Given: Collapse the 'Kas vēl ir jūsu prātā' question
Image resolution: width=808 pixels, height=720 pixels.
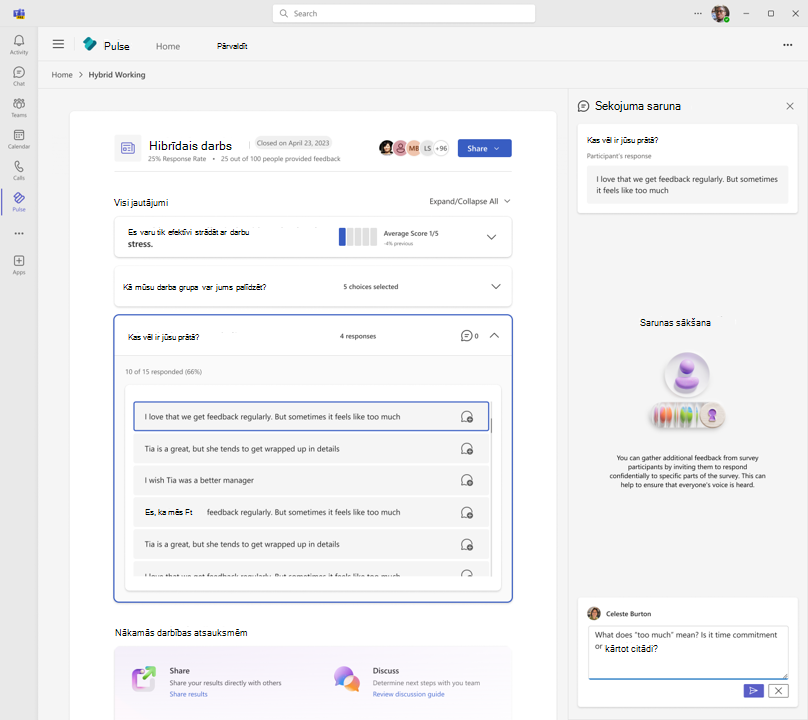Looking at the screenshot, I should pyautogui.click(x=494, y=336).
